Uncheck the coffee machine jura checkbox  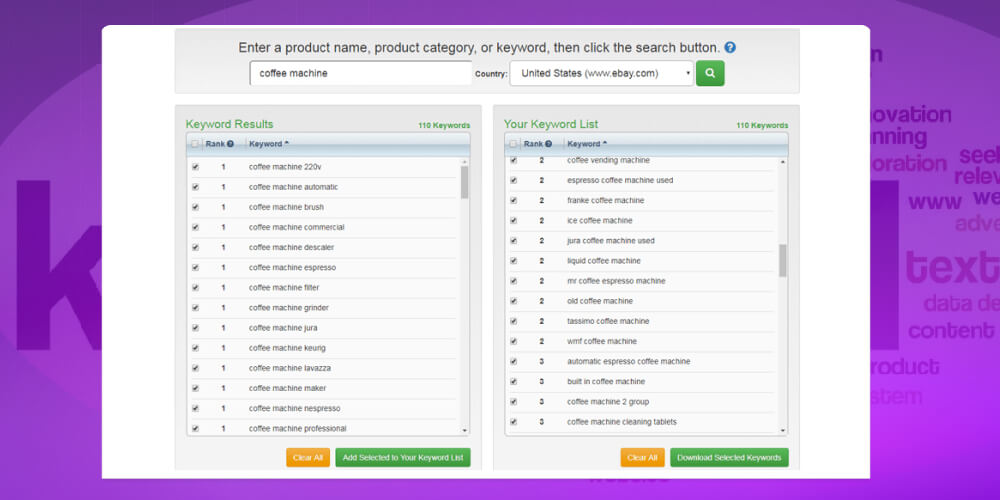coord(195,328)
